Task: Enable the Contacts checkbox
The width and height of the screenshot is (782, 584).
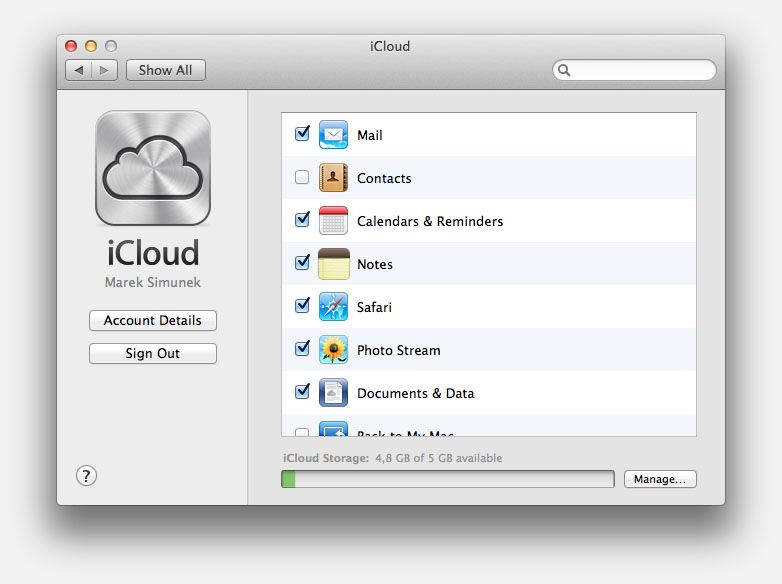Action: pyautogui.click(x=302, y=177)
